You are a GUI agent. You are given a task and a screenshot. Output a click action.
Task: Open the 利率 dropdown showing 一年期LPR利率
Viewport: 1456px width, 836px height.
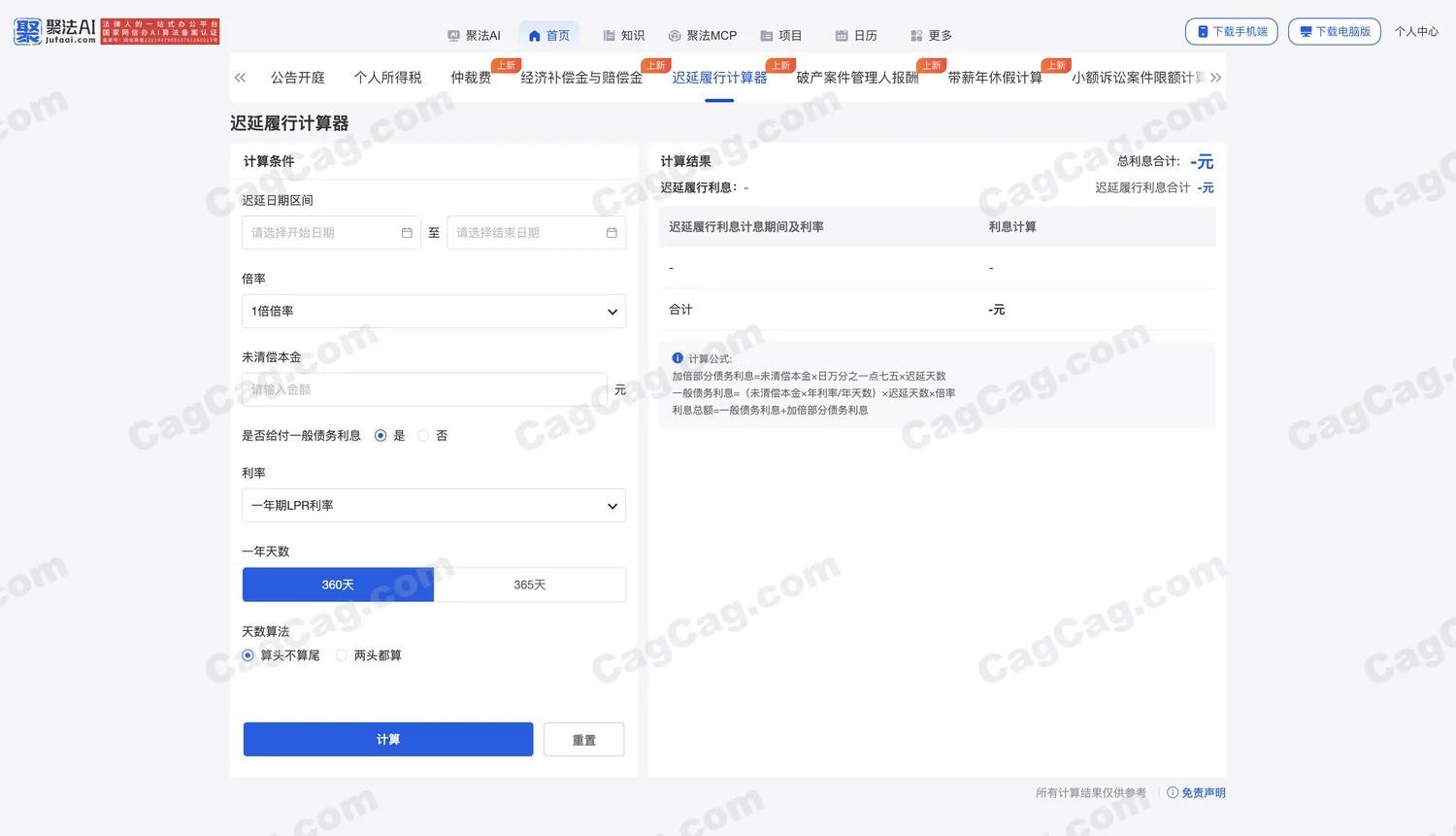(434, 506)
